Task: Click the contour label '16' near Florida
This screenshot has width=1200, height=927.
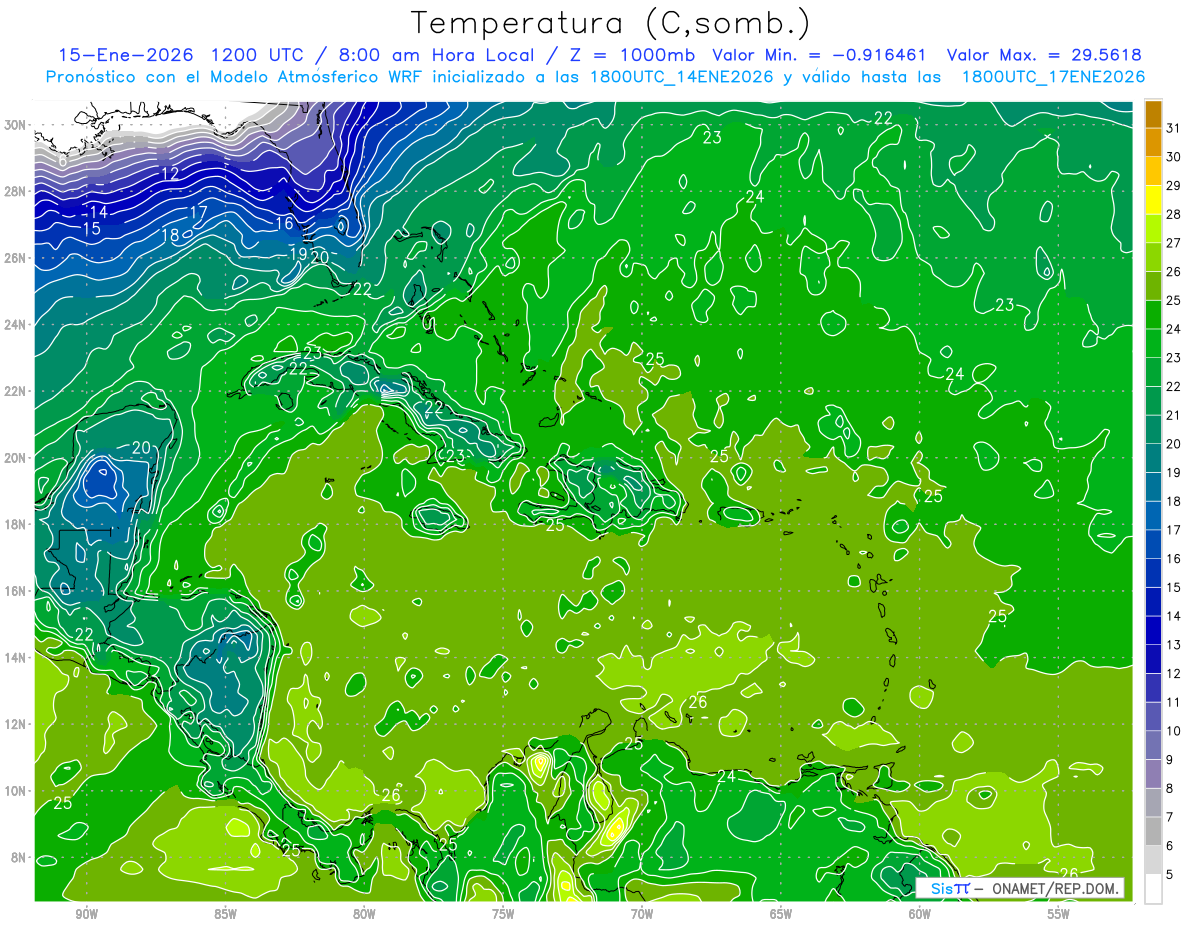Action: pos(285,223)
